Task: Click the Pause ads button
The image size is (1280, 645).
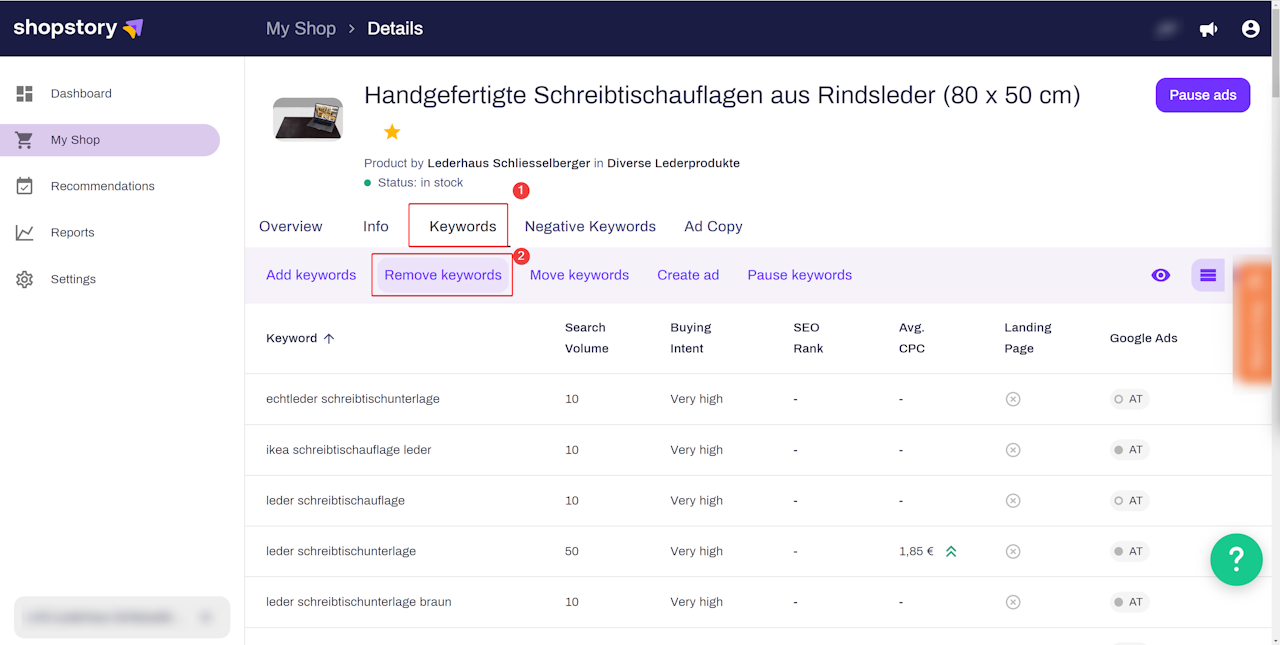Action: point(1202,95)
